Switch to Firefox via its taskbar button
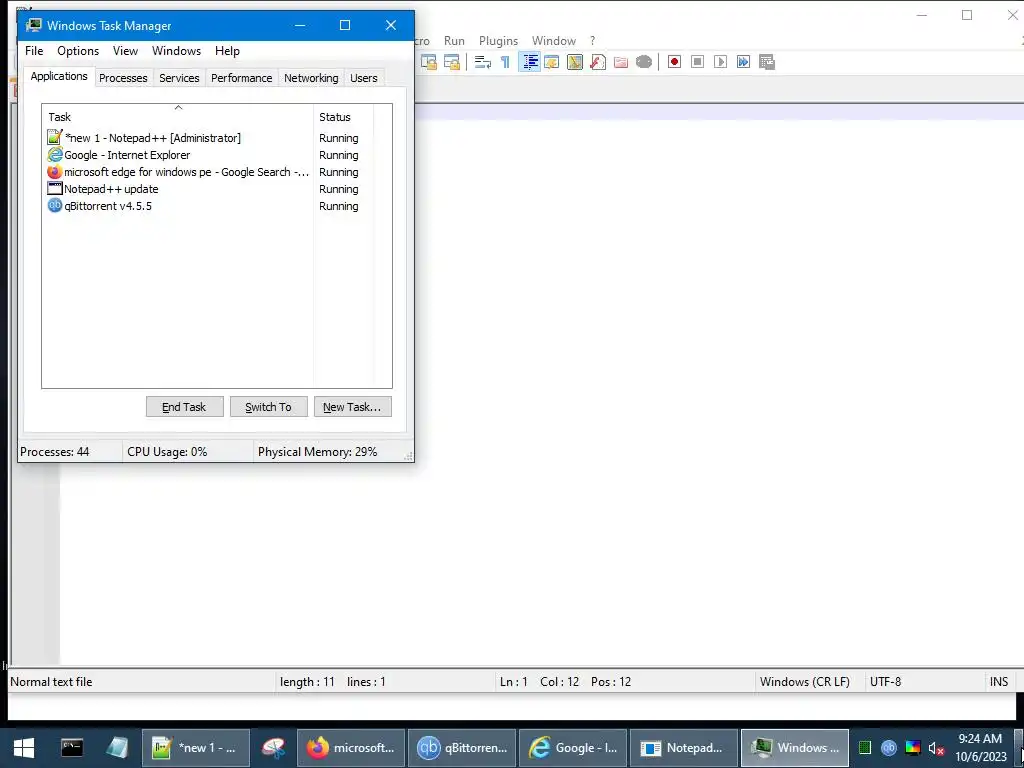Image resolution: width=1024 pixels, height=768 pixels. 351,748
